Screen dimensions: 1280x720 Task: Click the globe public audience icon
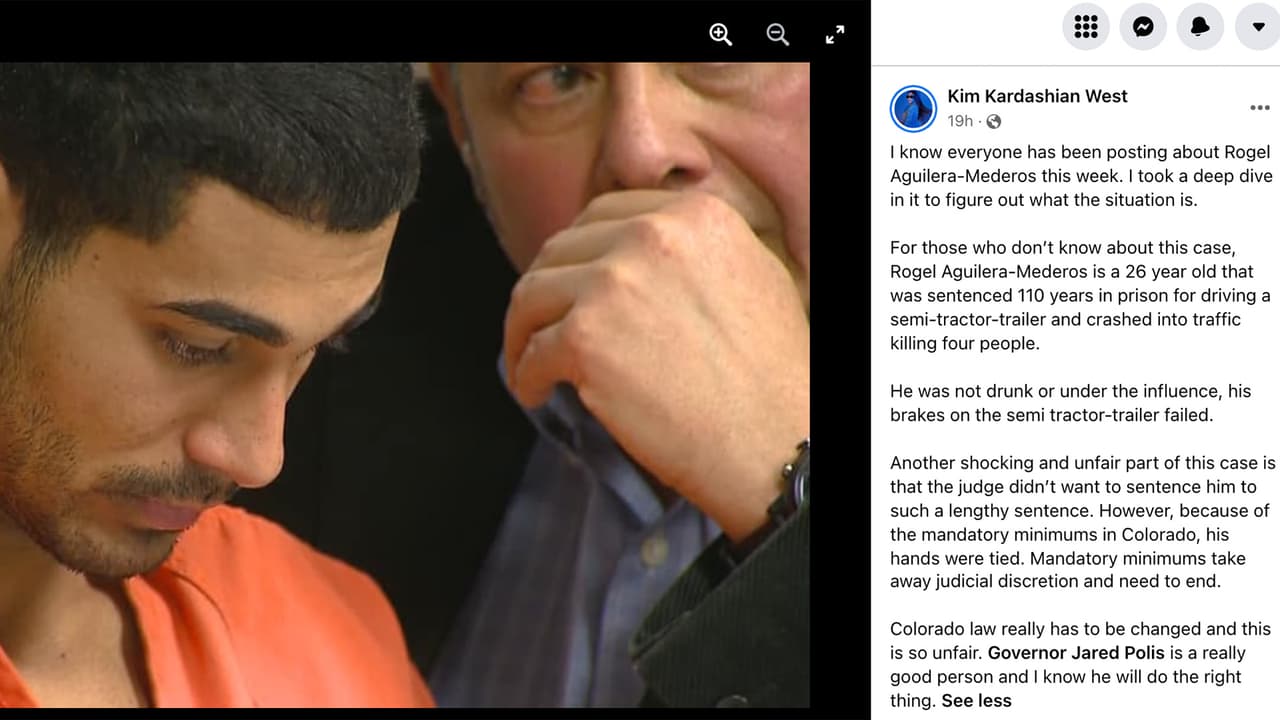993,121
